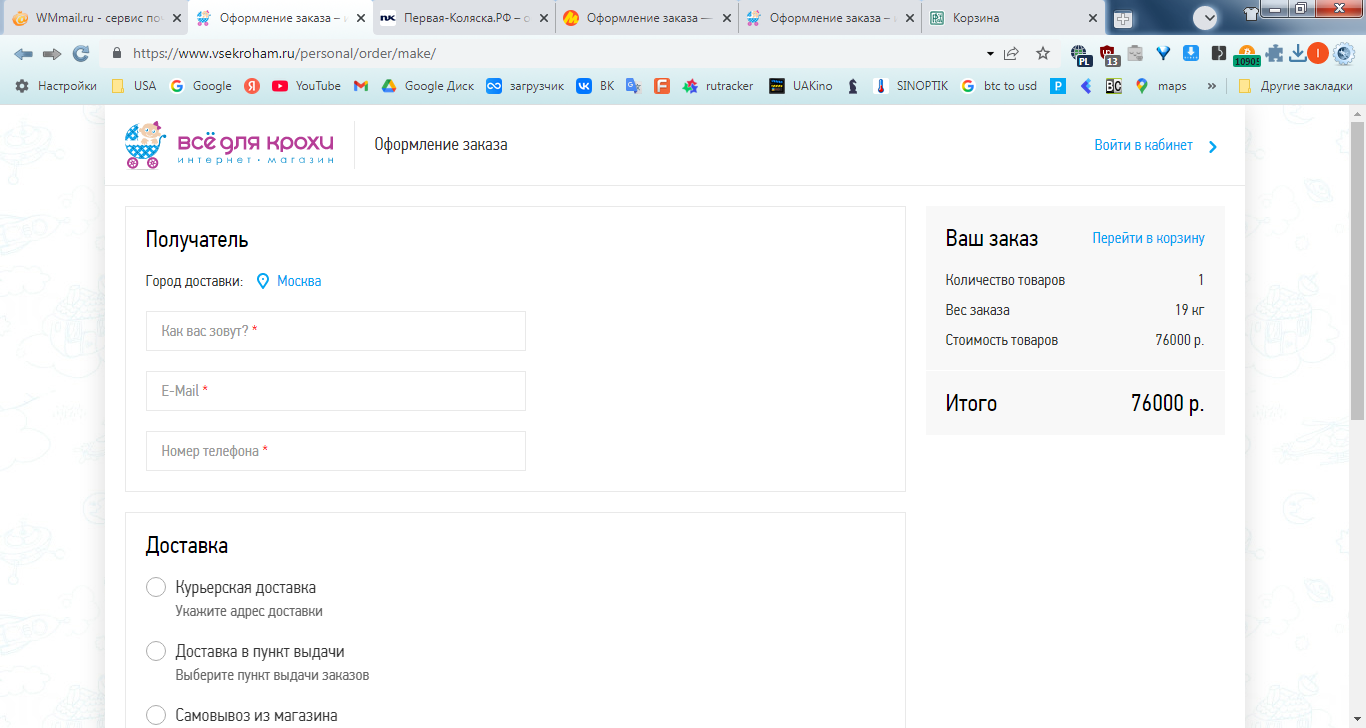The height and width of the screenshot is (728, 1366).
Task: Bookmark this page with the star icon
Action: point(1042,53)
